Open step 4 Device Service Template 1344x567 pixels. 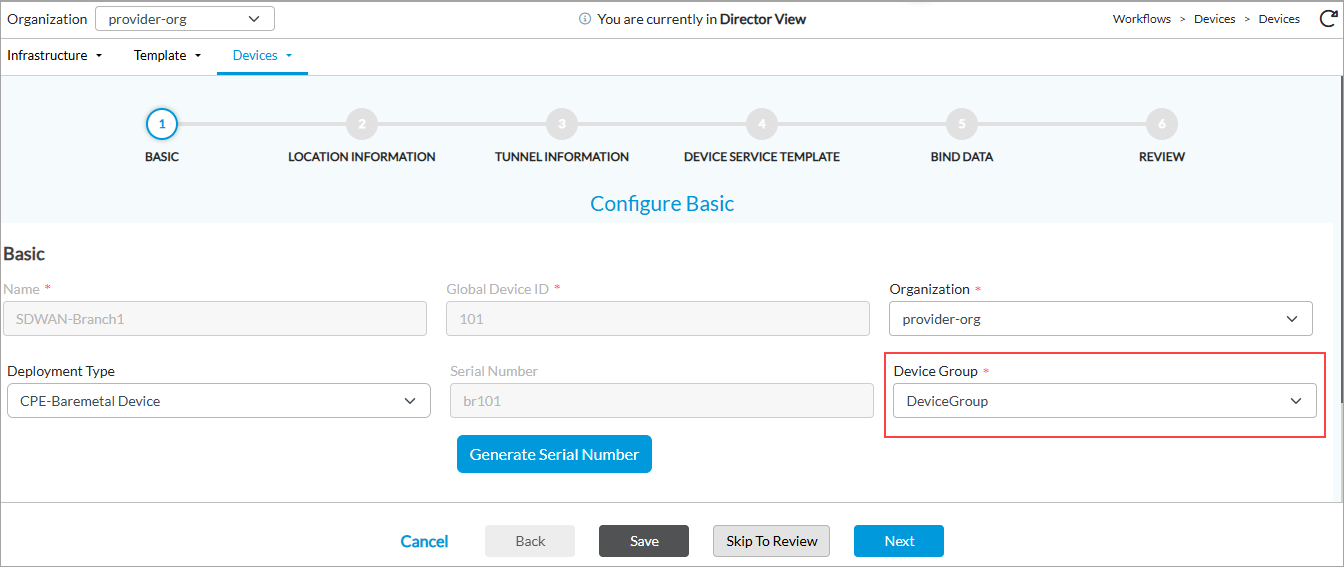point(762,125)
